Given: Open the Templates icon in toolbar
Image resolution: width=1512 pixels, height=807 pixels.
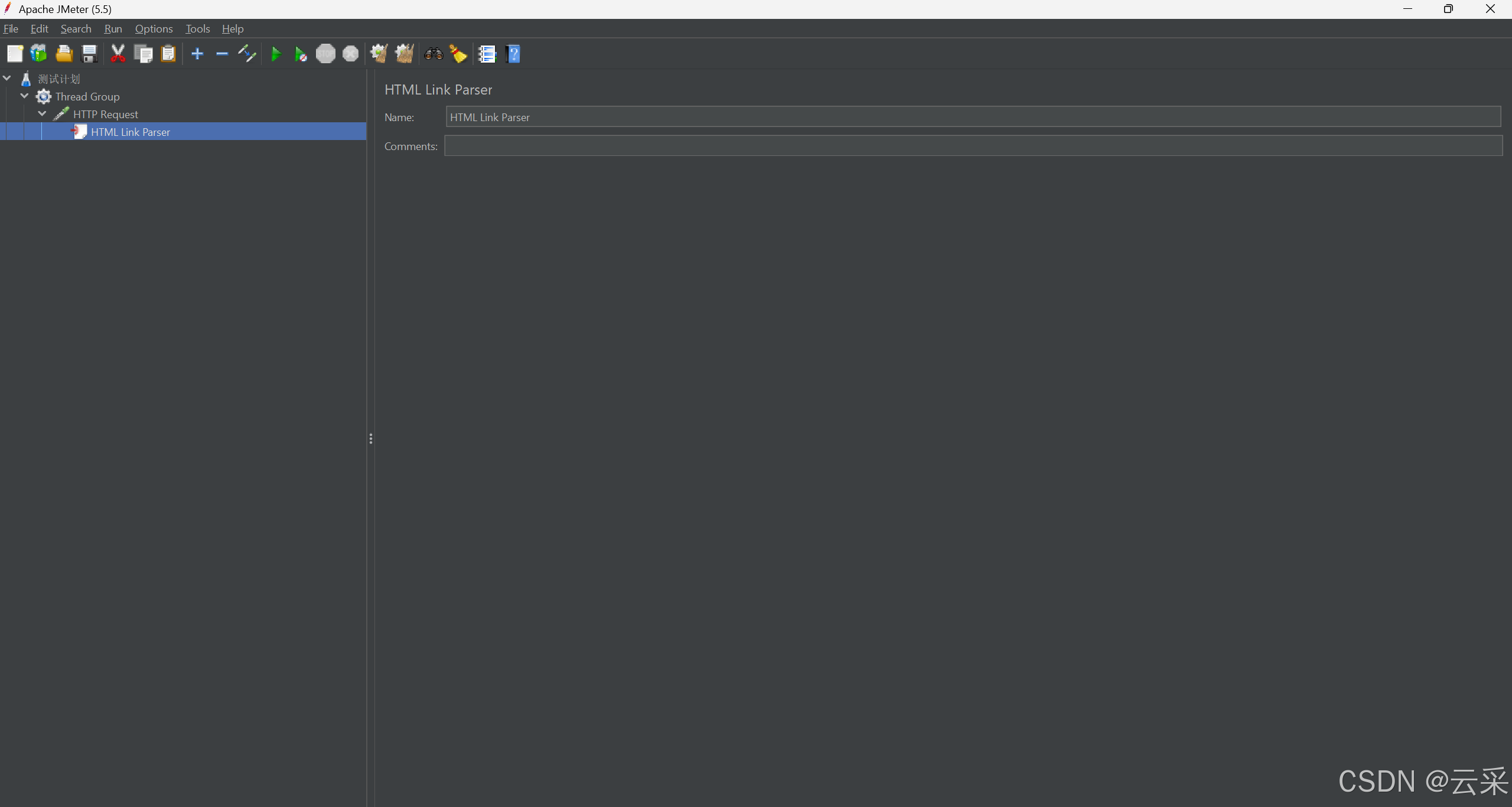Looking at the screenshot, I should [x=39, y=54].
